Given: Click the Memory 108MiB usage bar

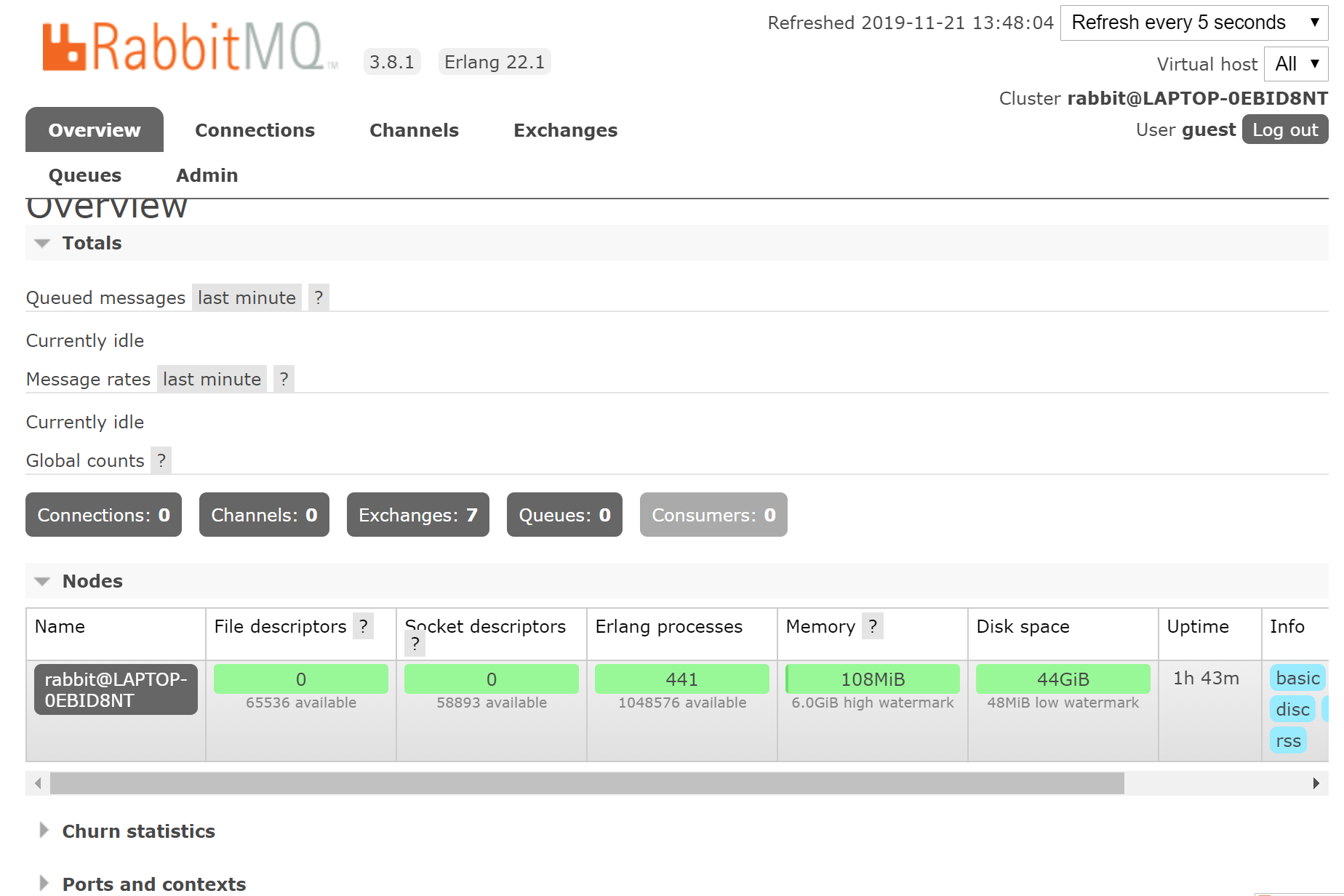Looking at the screenshot, I should click(x=873, y=679).
